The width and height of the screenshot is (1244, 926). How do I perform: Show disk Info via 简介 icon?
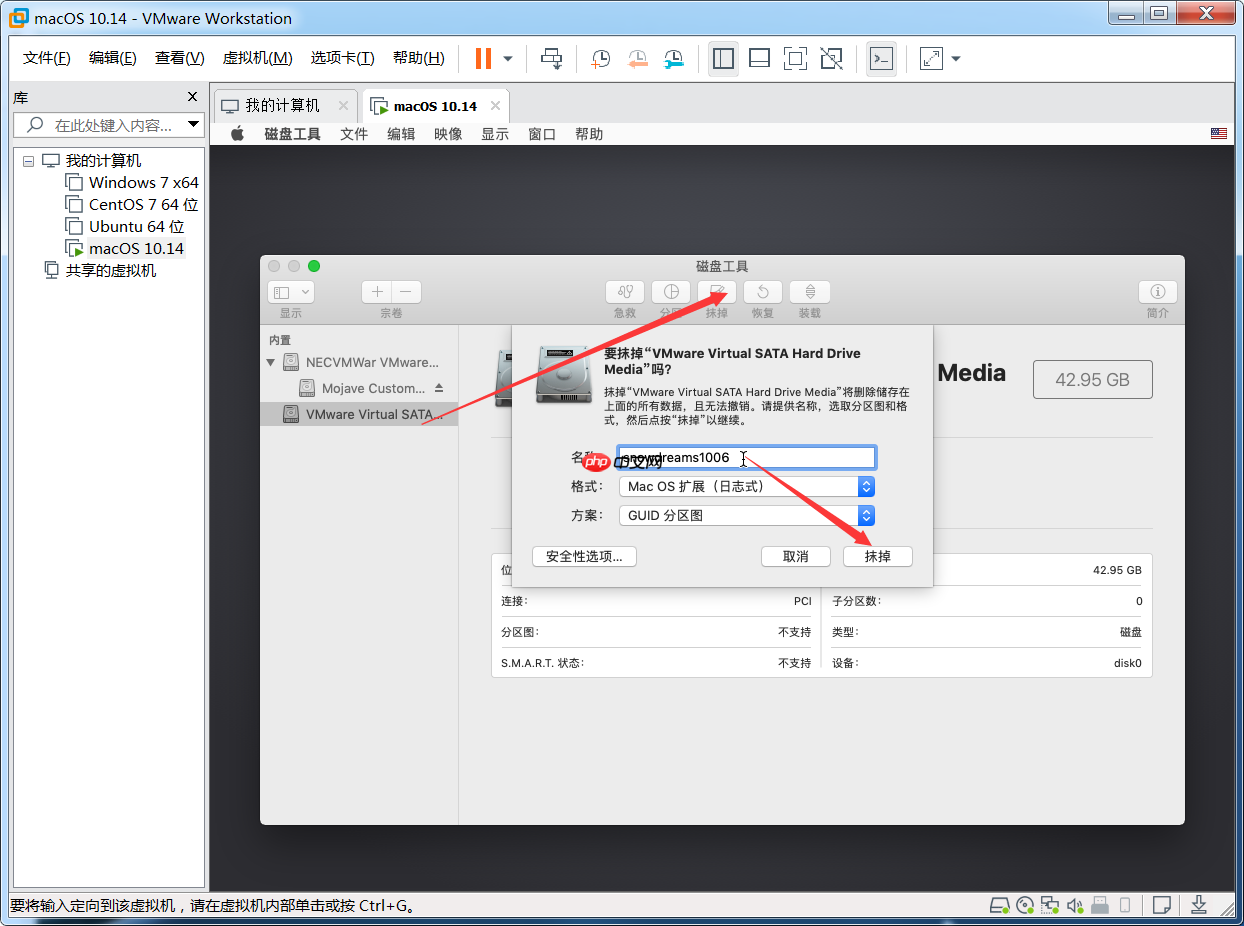tap(1157, 292)
